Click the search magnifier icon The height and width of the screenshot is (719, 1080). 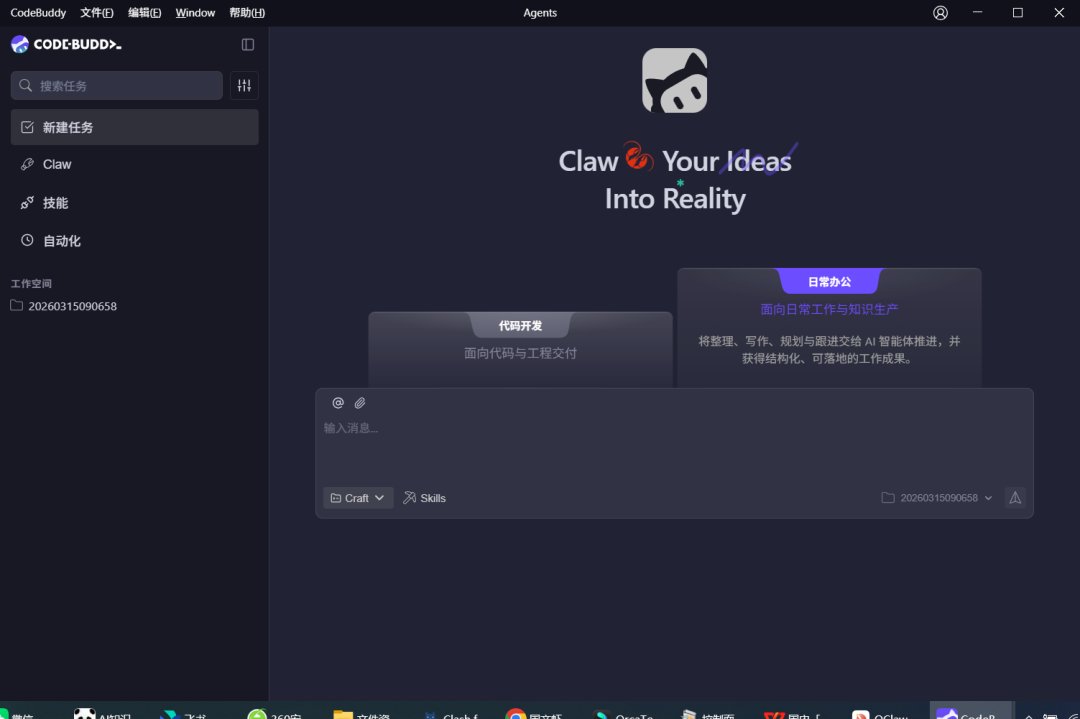(x=25, y=85)
